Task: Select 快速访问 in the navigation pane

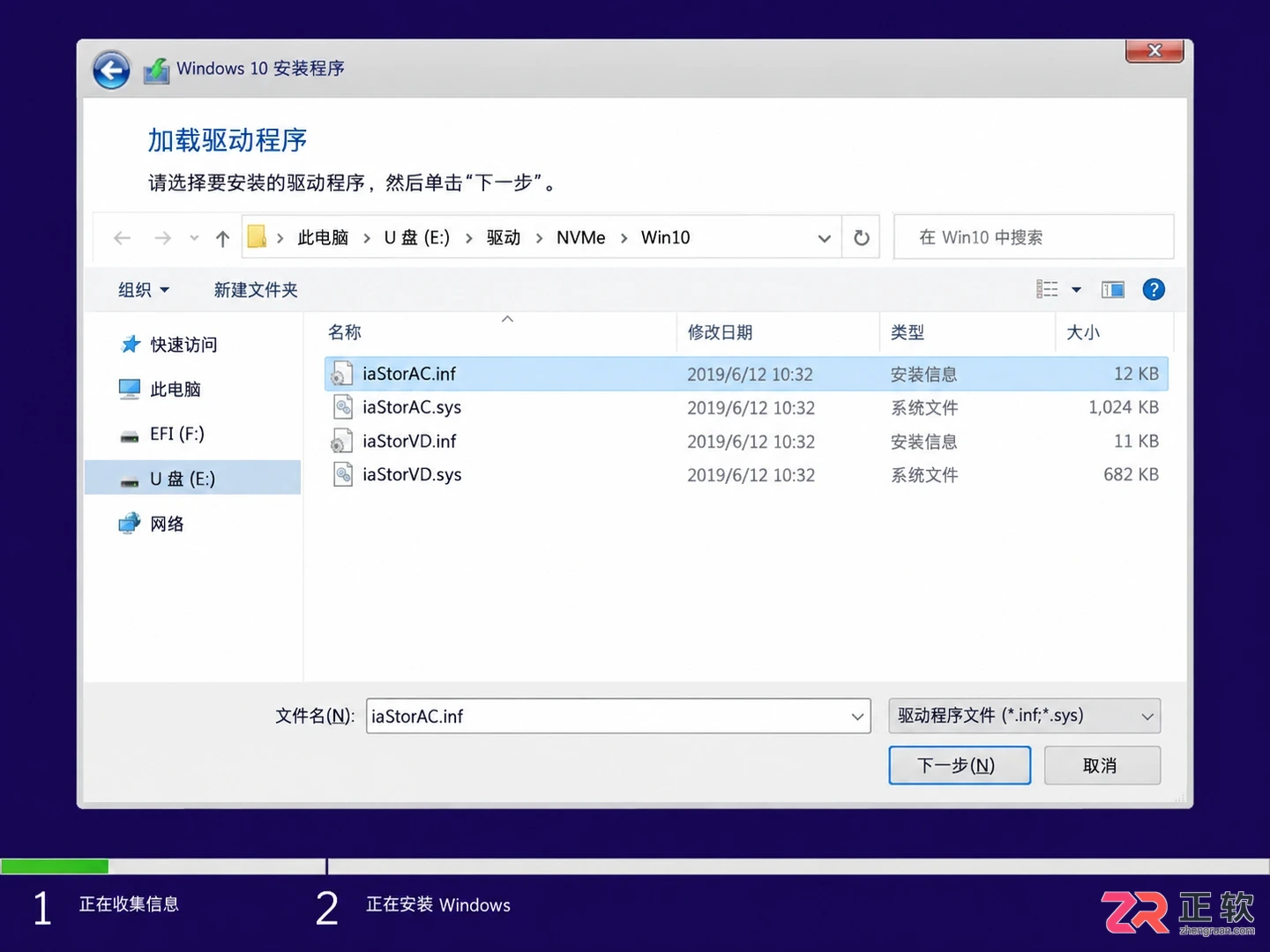Action: tap(183, 345)
